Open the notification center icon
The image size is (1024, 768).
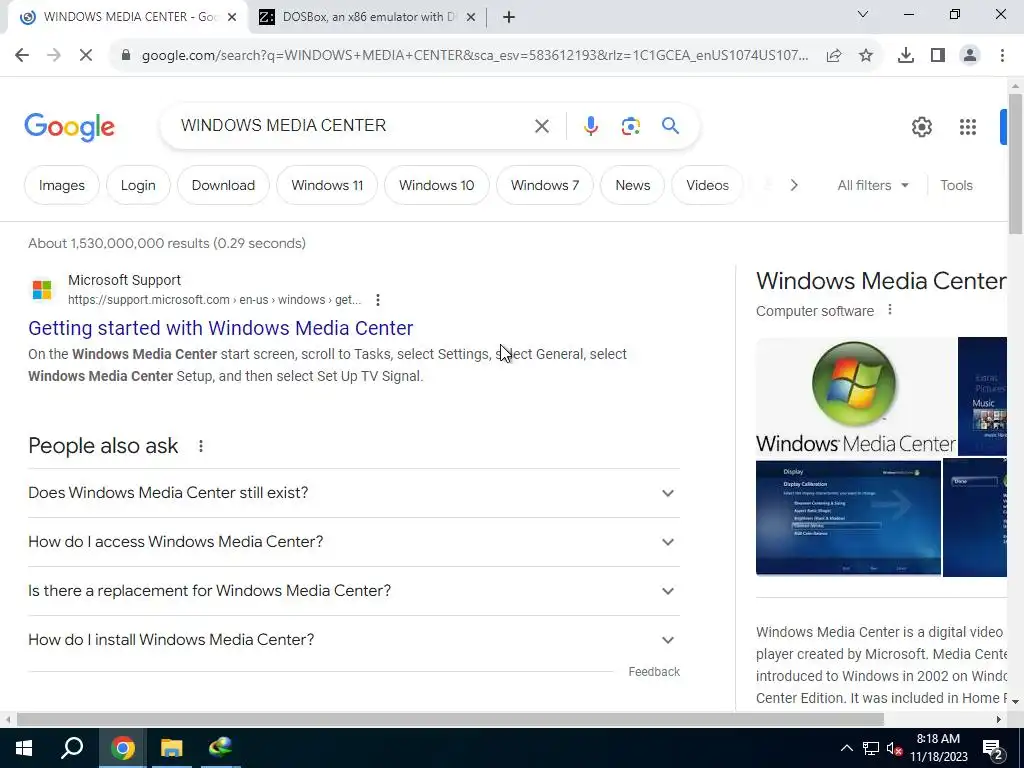pyautogui.click(x=993, y=749)
